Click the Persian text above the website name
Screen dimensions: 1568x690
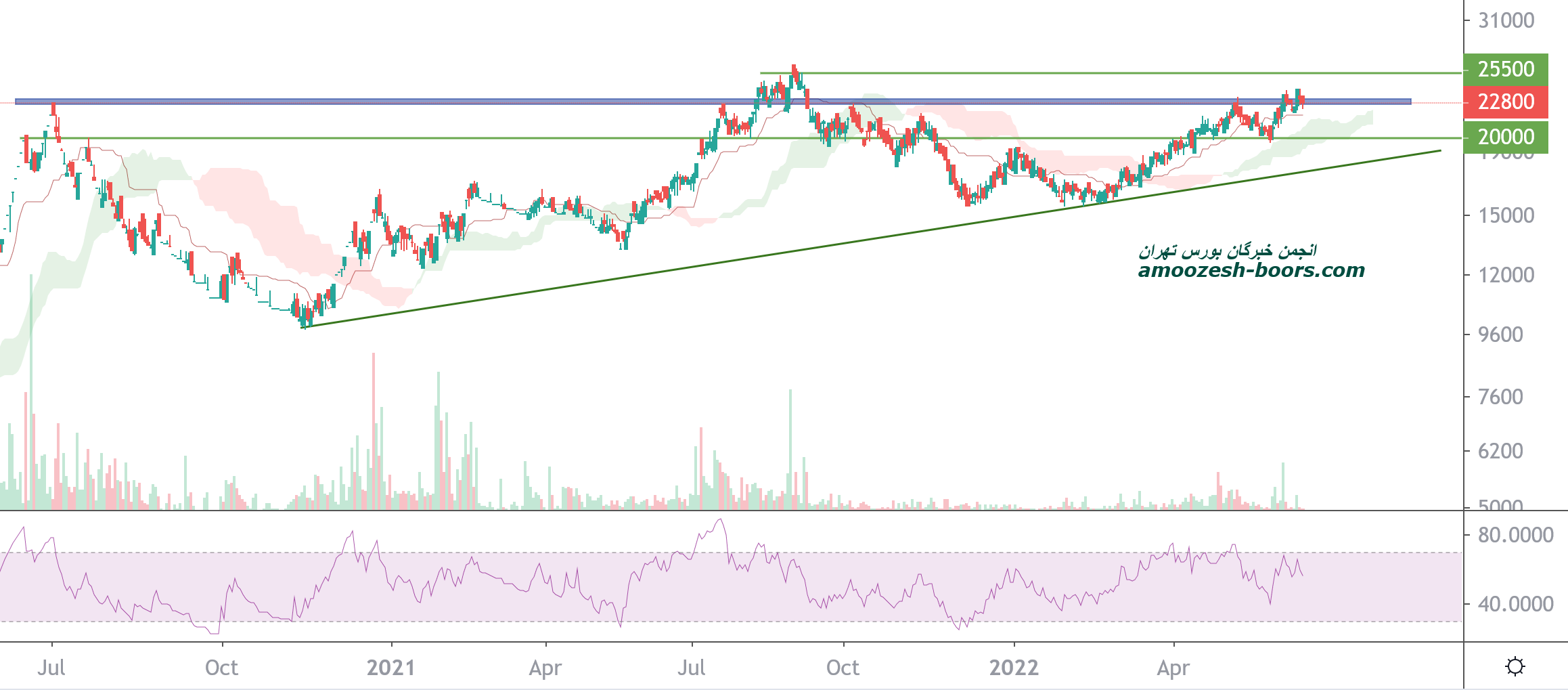point(1227,251)
